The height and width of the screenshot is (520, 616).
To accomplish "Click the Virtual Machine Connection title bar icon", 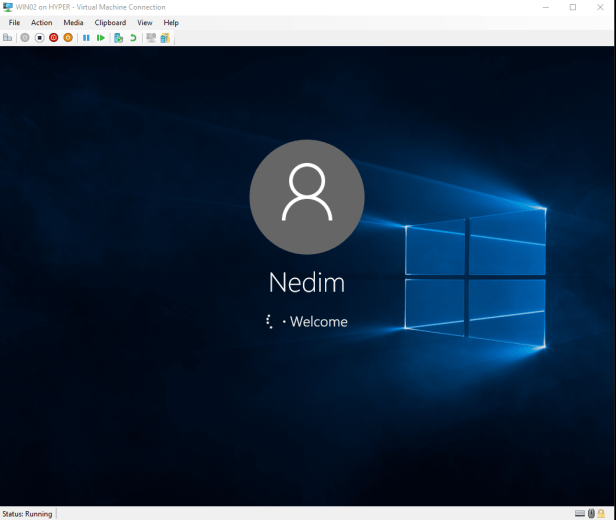I will [x=8, y=7].
